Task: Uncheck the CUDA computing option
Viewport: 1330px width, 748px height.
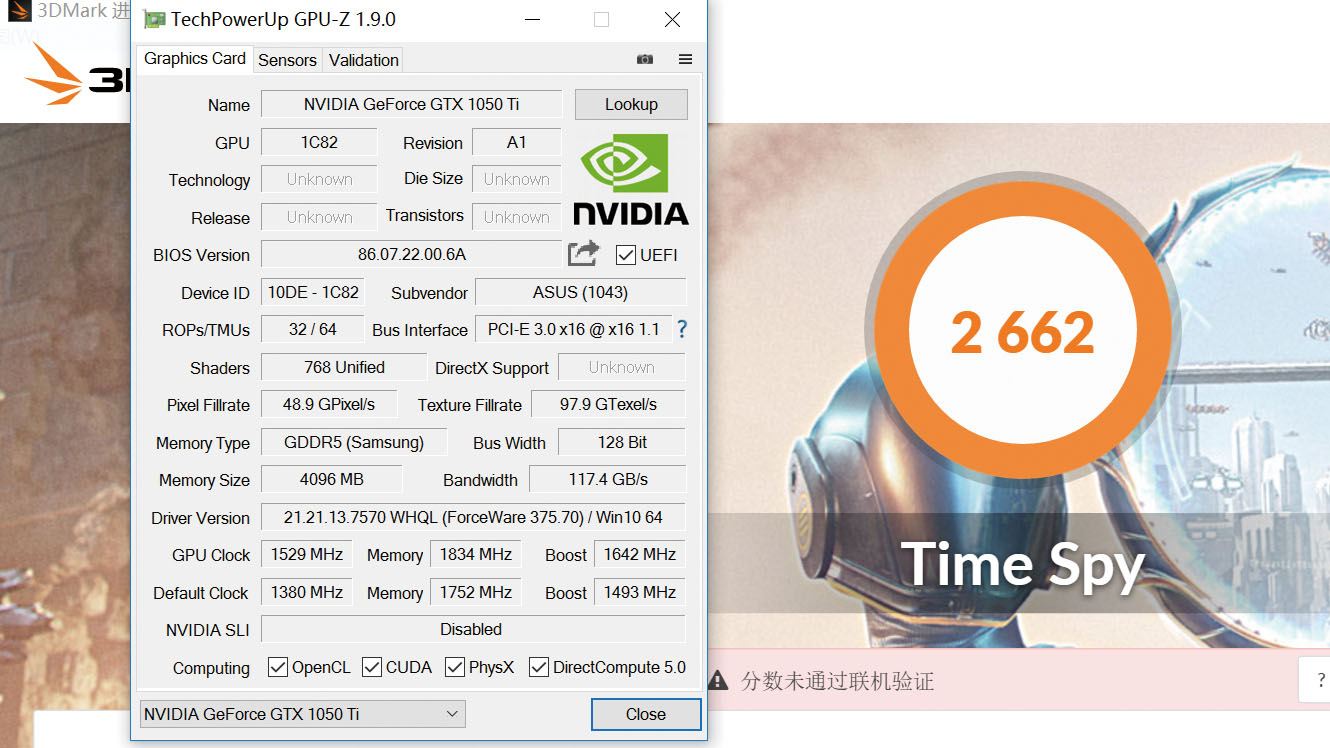Action: point(372,666)
